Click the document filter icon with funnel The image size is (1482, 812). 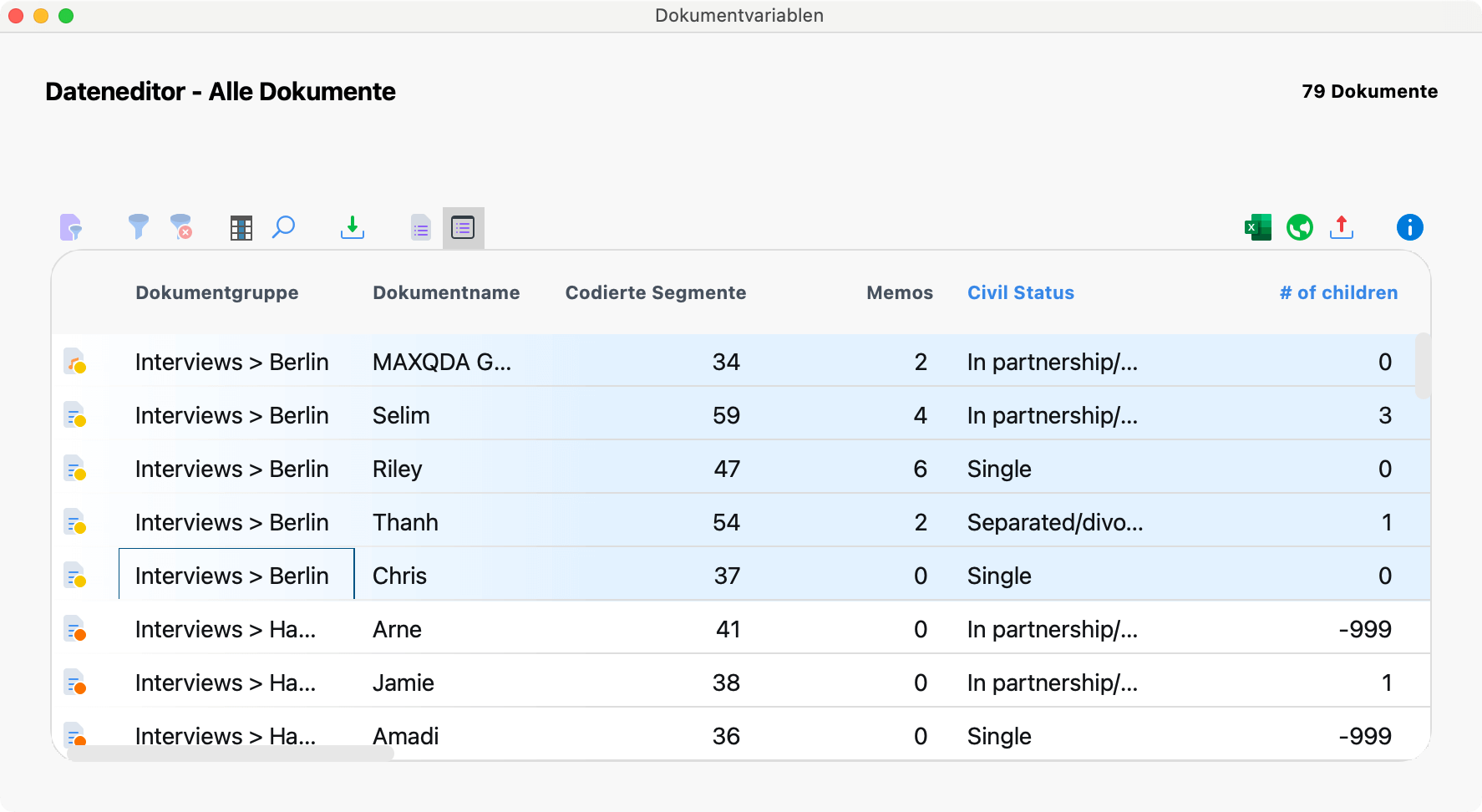point(71,227)
